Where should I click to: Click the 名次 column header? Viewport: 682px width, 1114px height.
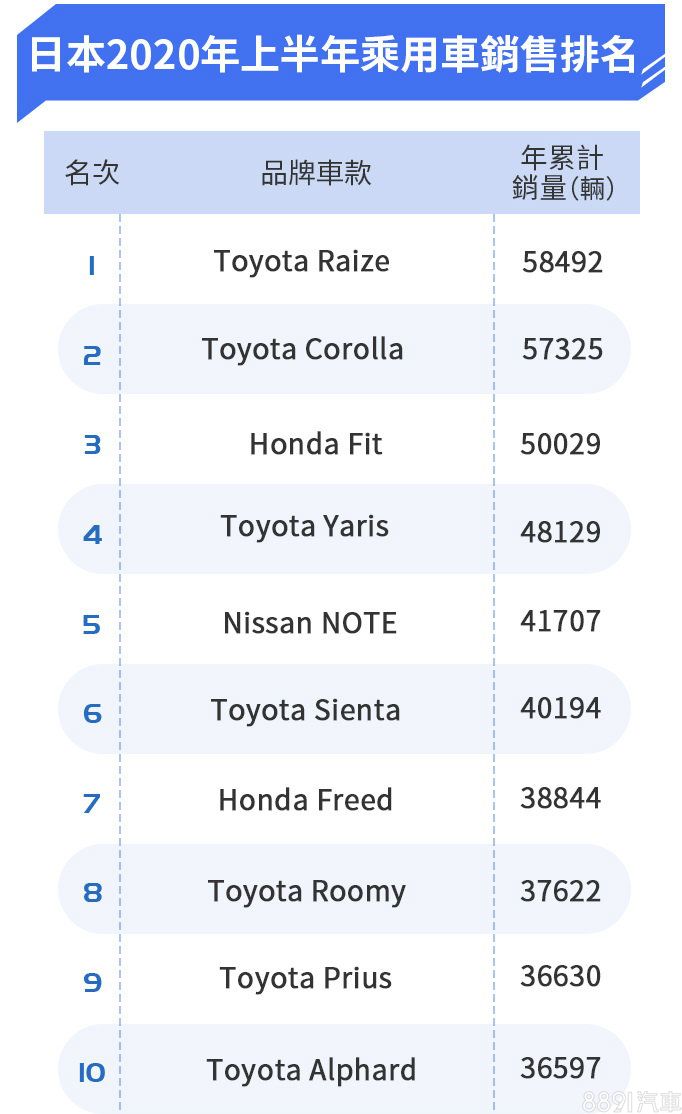coord(92,173)
